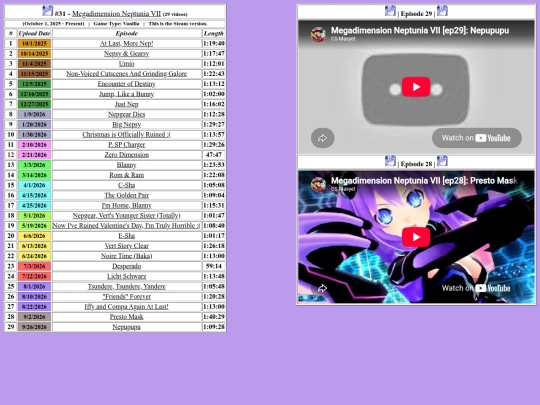540x405 pixels.
Task: Click the icon left of the Episode 28 label
Action: tap(390, 161)
